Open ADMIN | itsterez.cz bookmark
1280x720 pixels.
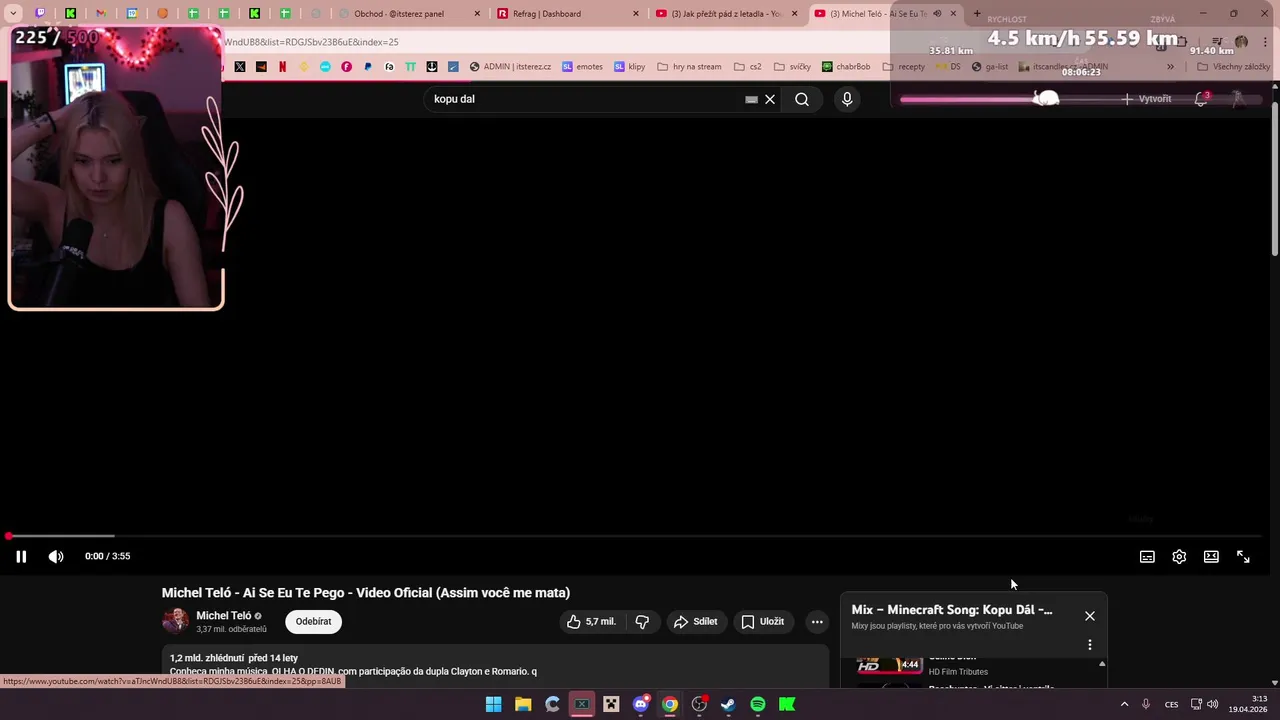pyautogui.click(x=510, y=67)
